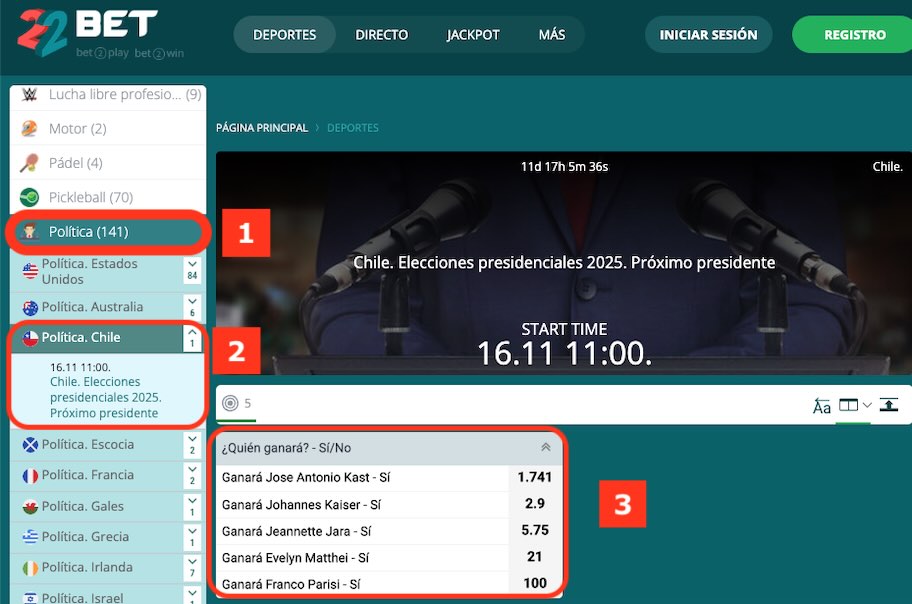Expand Política. Irlanda events
Viewport: 912px width, 604px height.
[192, 568]
